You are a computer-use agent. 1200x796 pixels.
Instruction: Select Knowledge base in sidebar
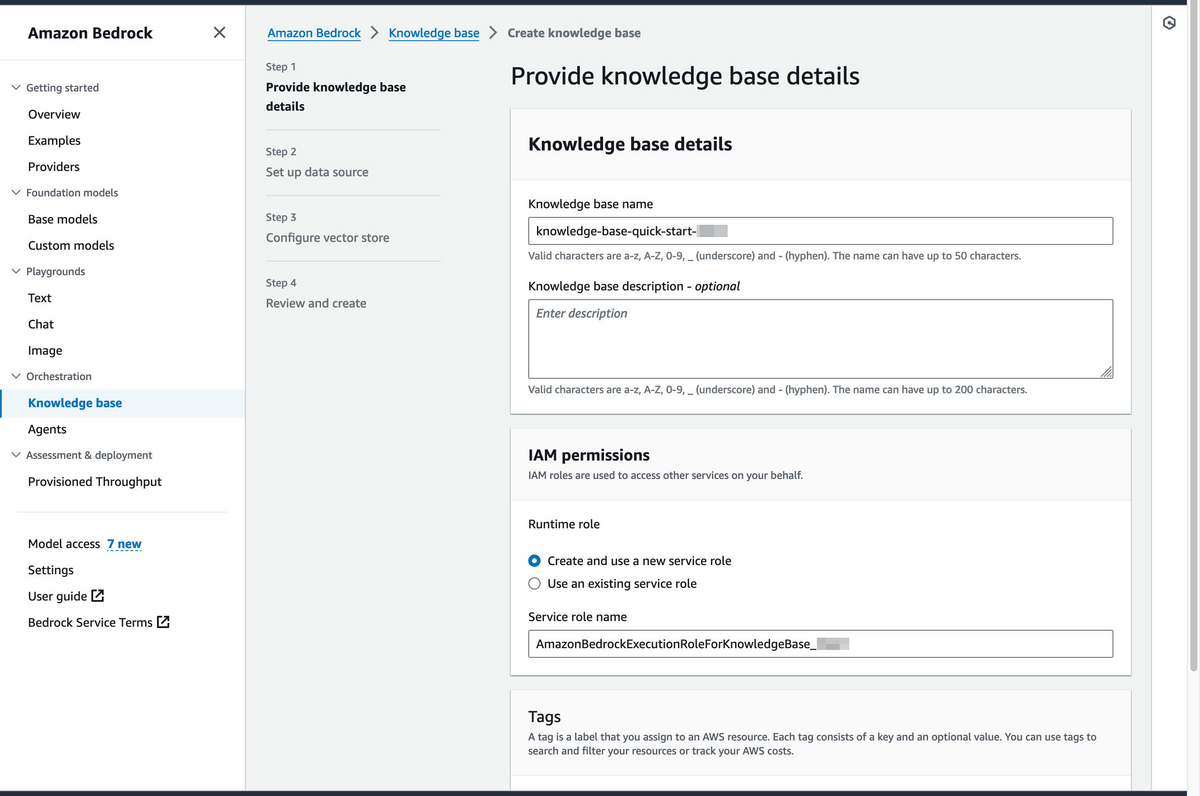pyautogui.click(x=75, y=403)
